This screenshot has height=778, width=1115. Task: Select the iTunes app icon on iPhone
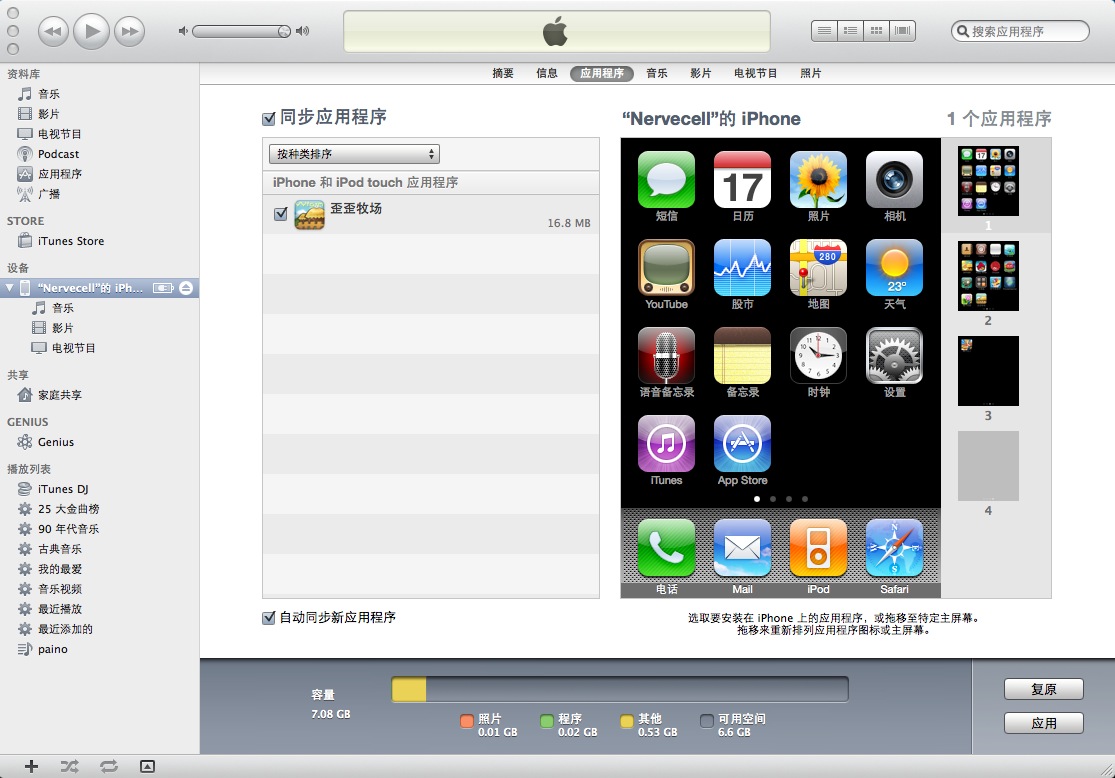(666, 444)
